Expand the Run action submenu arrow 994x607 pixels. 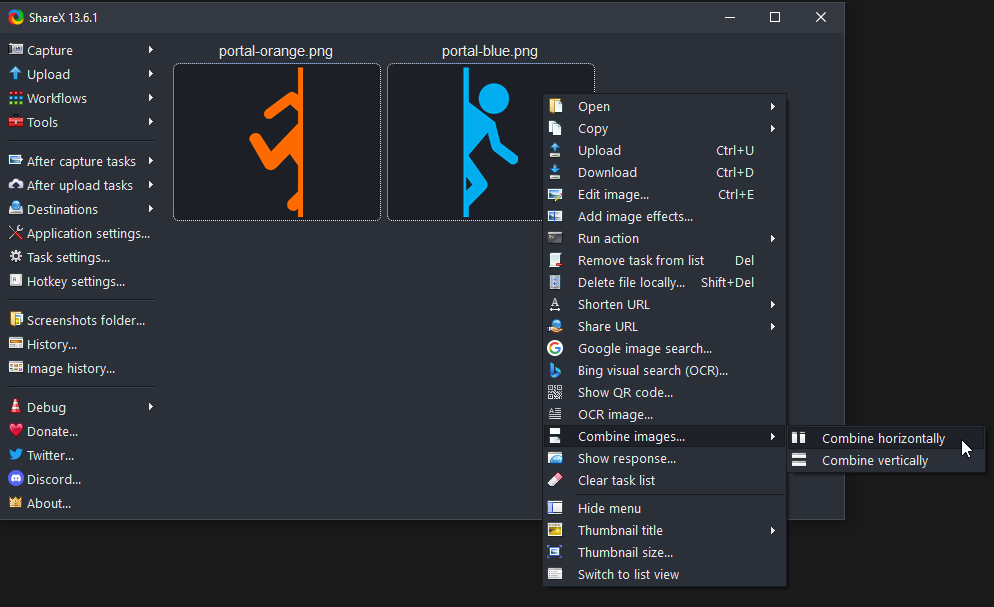click(x=773, y=238)
